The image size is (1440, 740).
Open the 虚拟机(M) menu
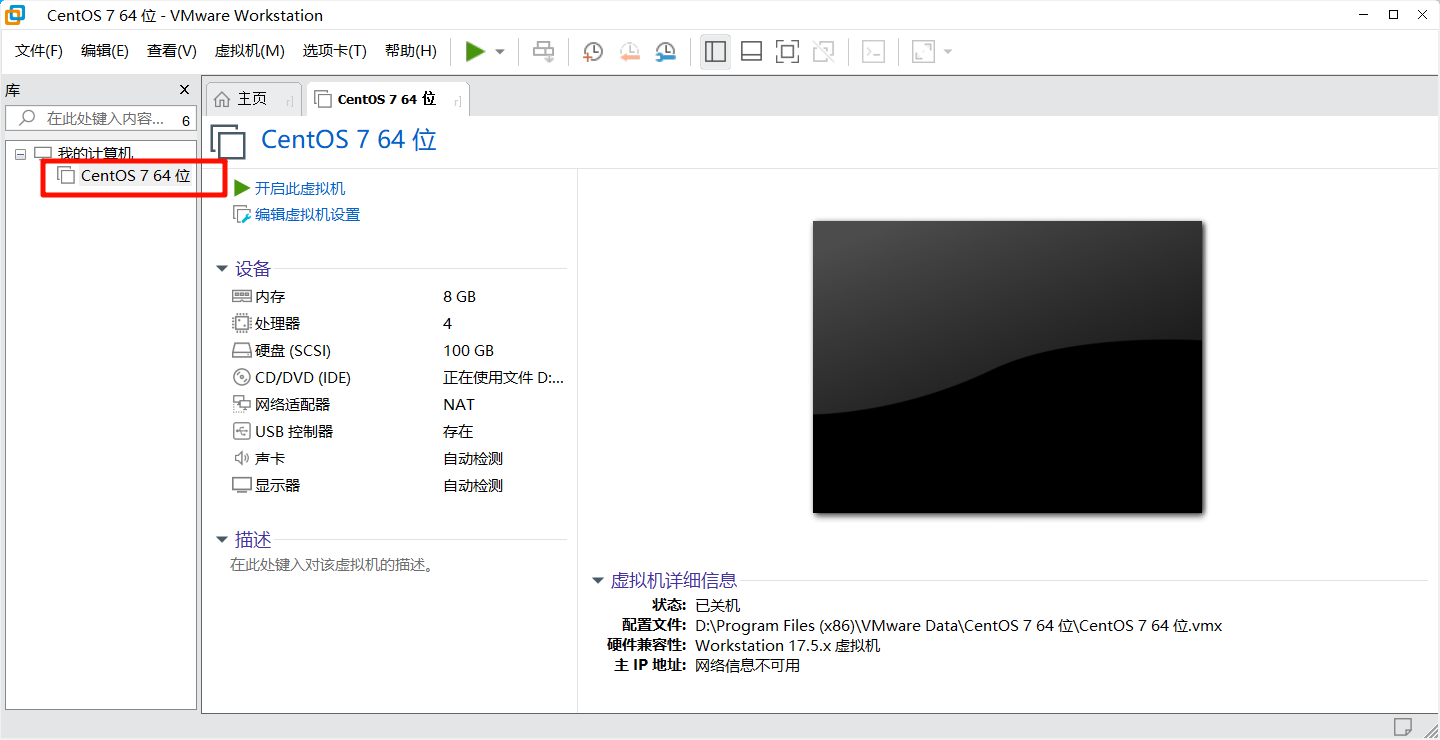250,51
